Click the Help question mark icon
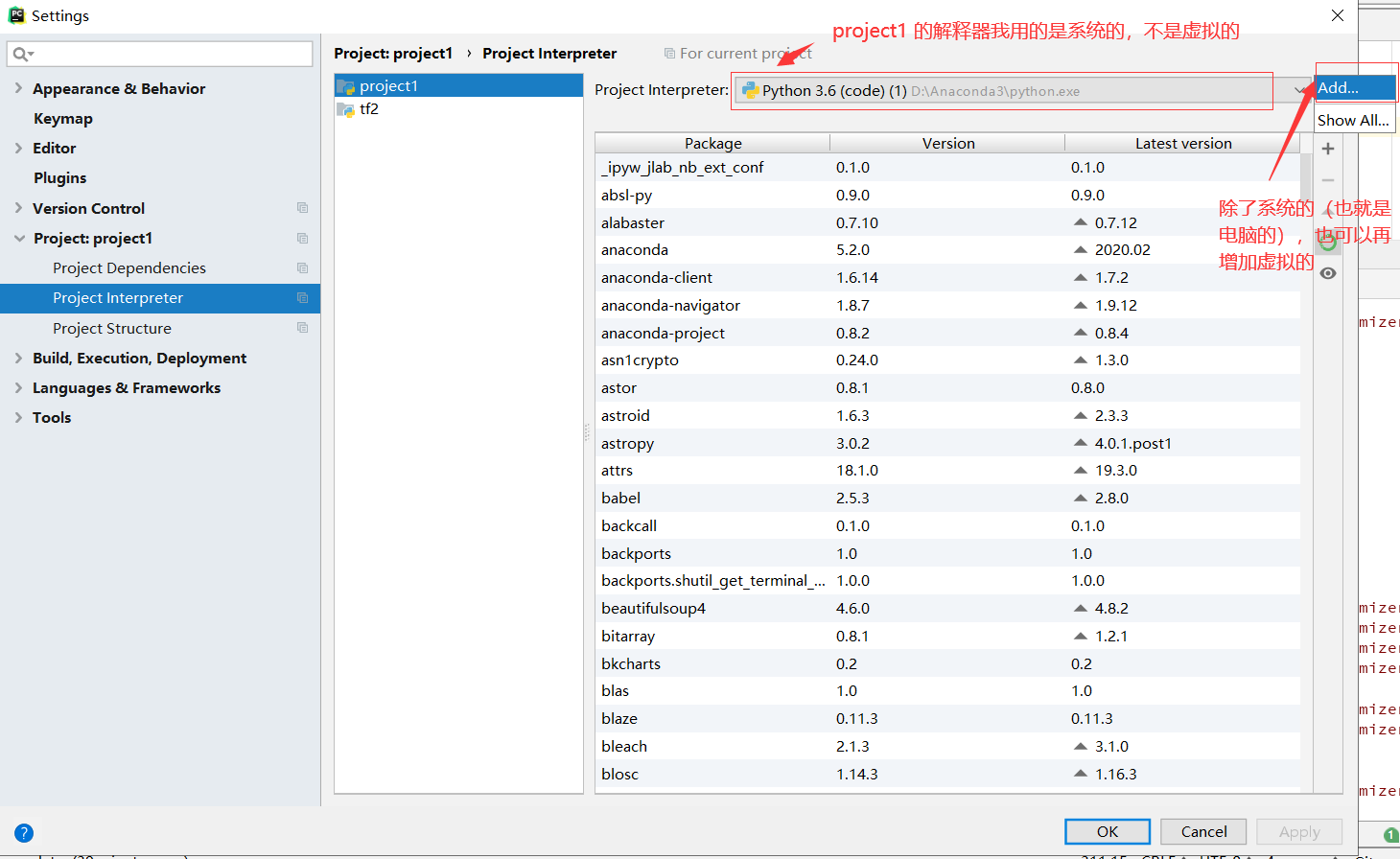The height and width of the screenshot is (859, 1400). pos(22,832)
